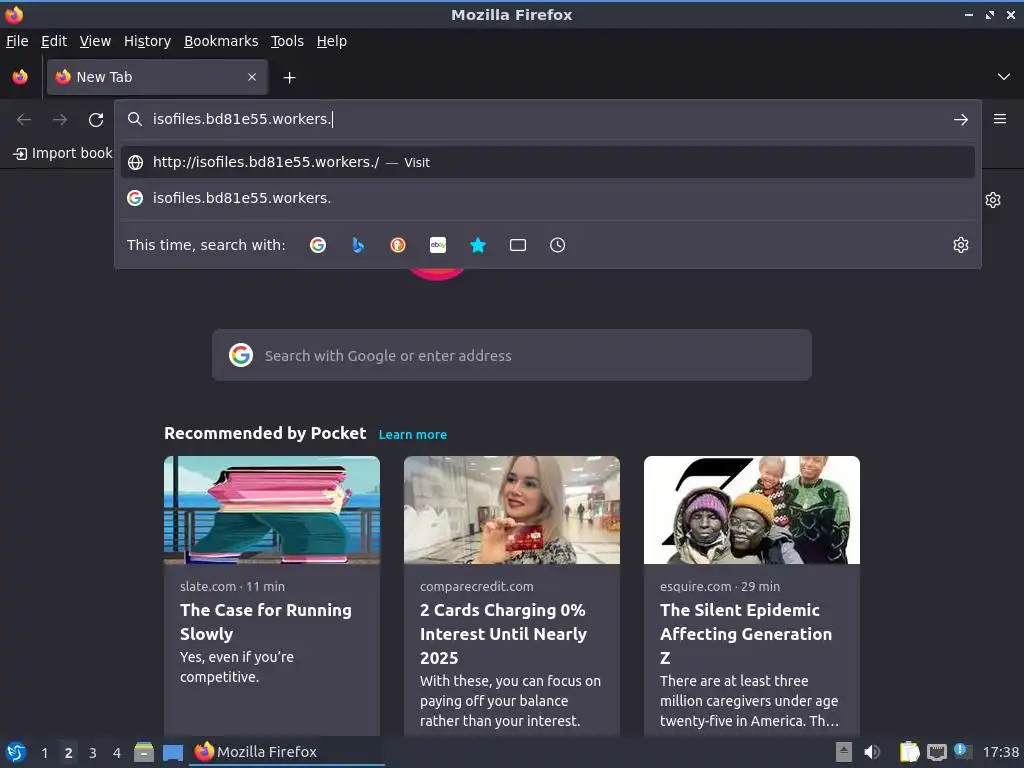Click the Firefox View pinned icon

coord(20,77)
